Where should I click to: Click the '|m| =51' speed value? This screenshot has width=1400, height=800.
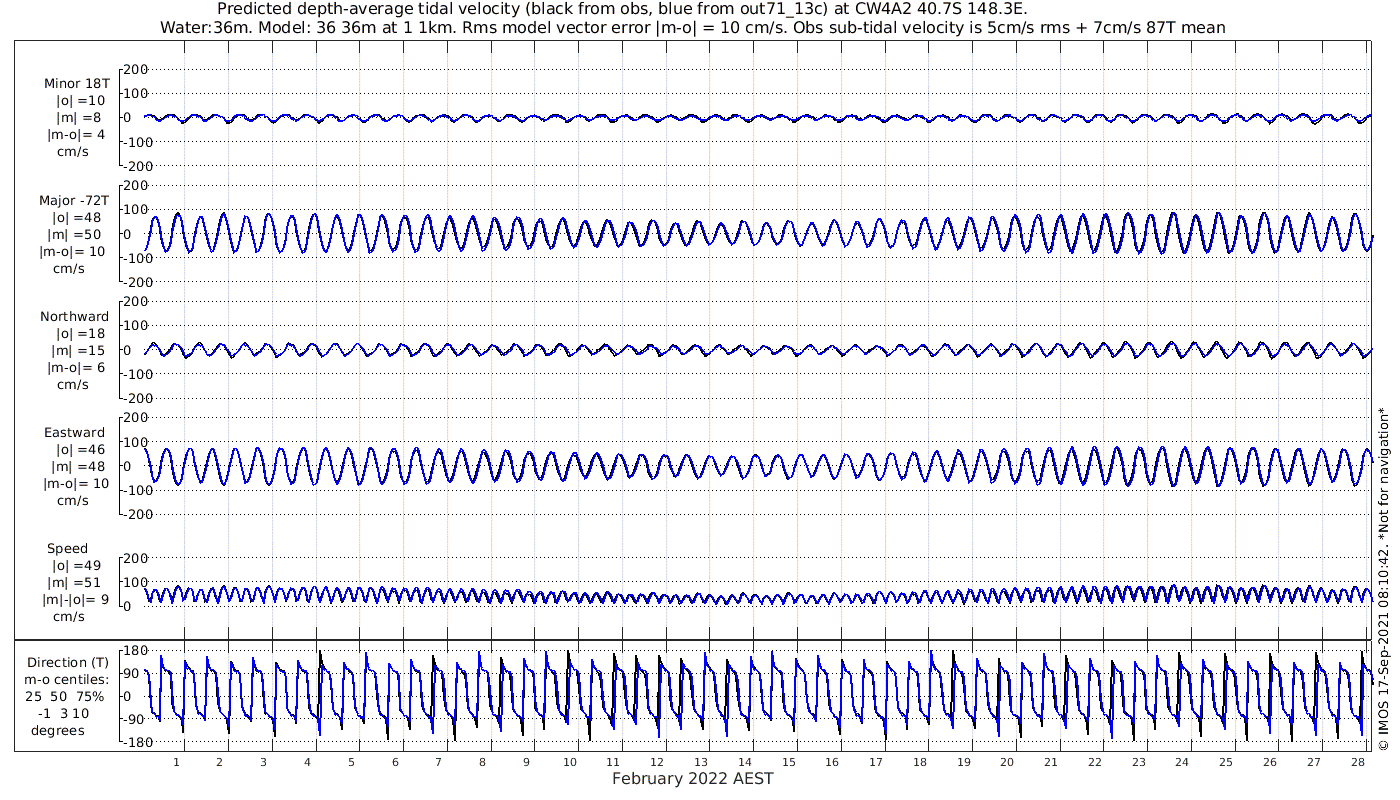(x=76, y=582)
